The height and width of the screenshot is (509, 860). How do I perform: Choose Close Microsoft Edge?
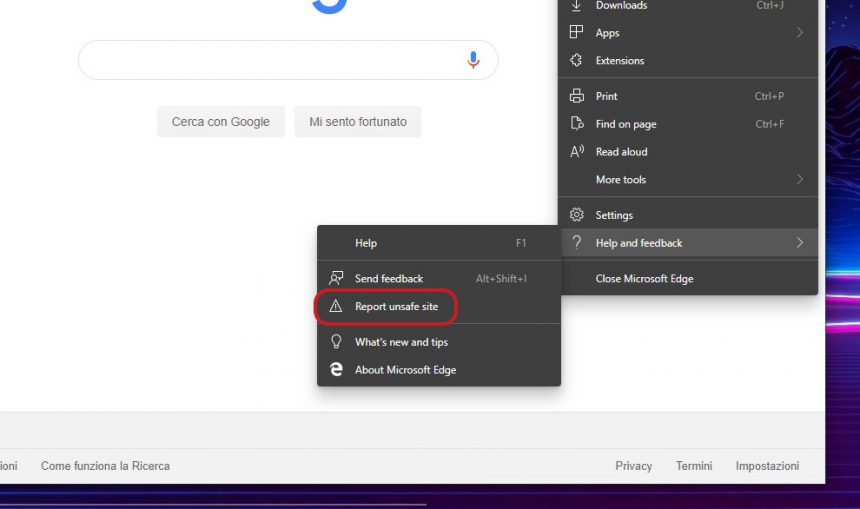[x=688, y=279]
